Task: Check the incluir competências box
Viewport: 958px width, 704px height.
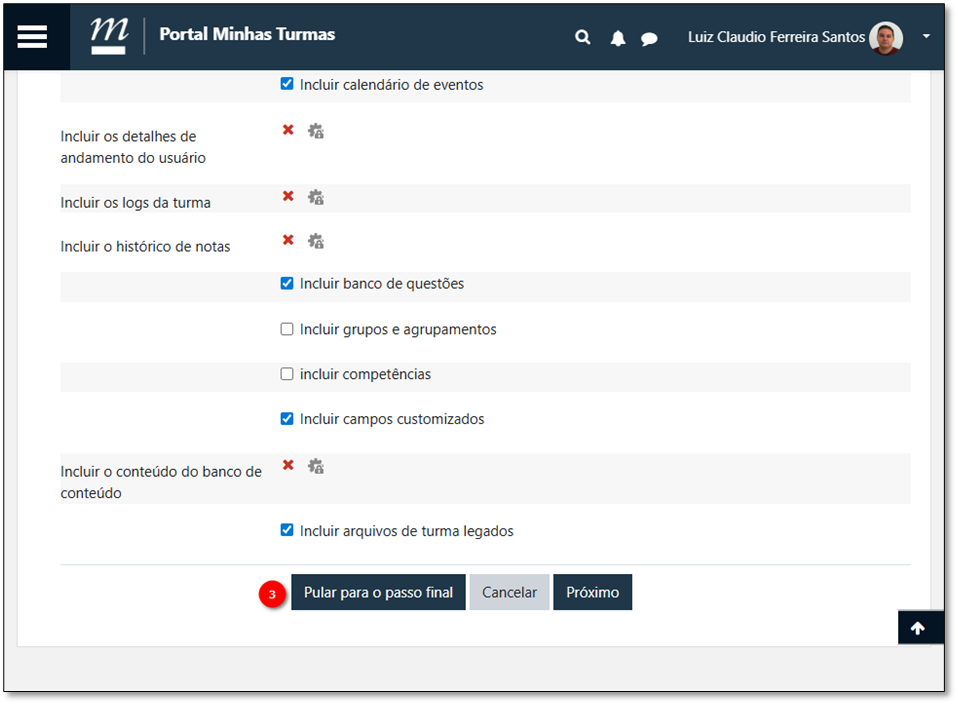Action: 287,374
